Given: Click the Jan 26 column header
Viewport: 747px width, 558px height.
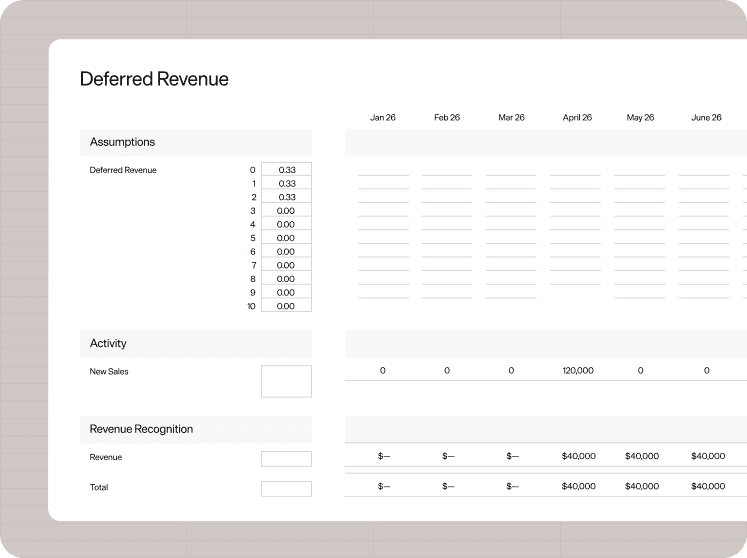Looking at the screenshot, I should tap(383, 117).
